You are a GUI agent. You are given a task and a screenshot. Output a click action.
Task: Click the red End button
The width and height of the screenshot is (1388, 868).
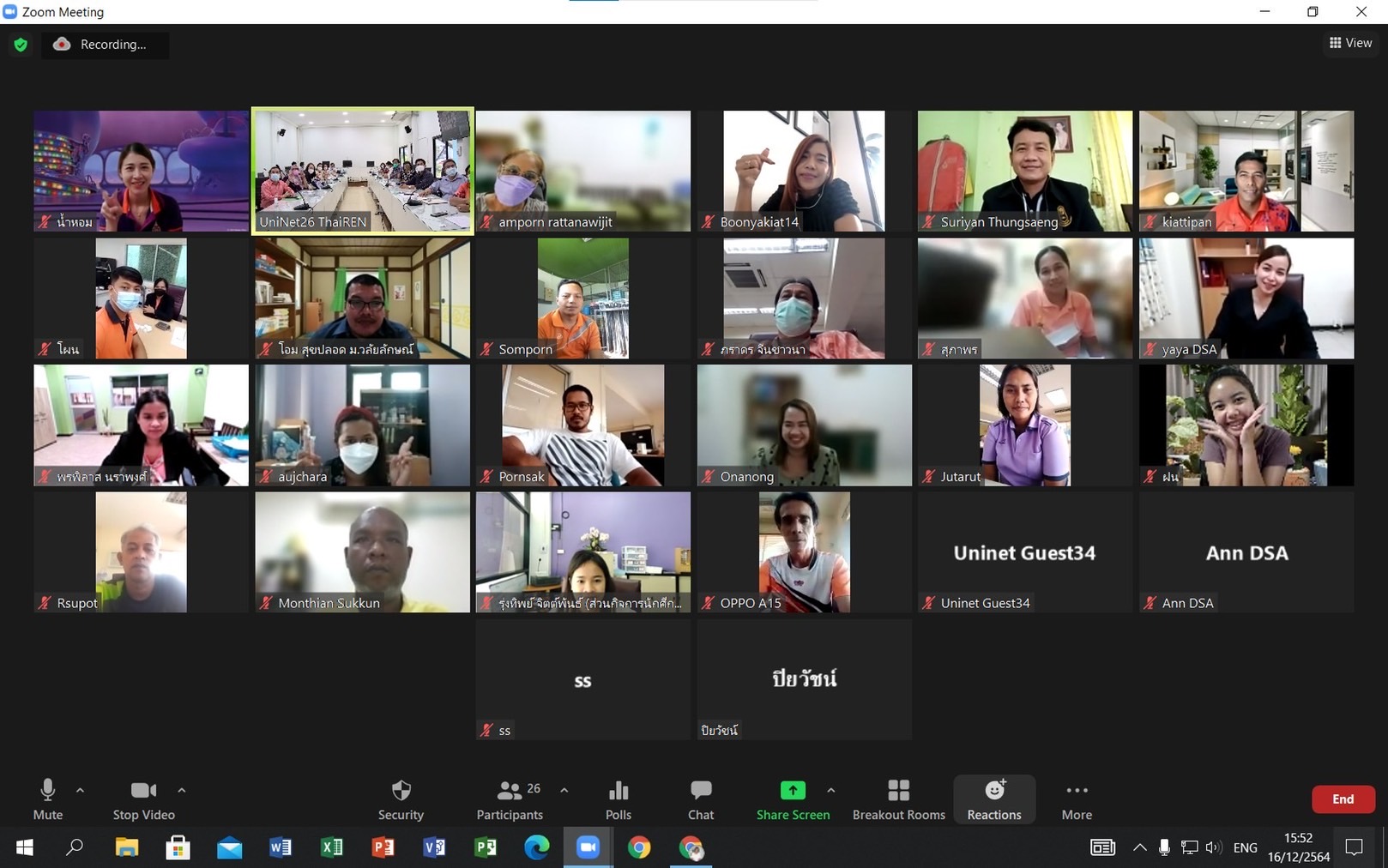pyautogui.click(x=1343, y=799)
